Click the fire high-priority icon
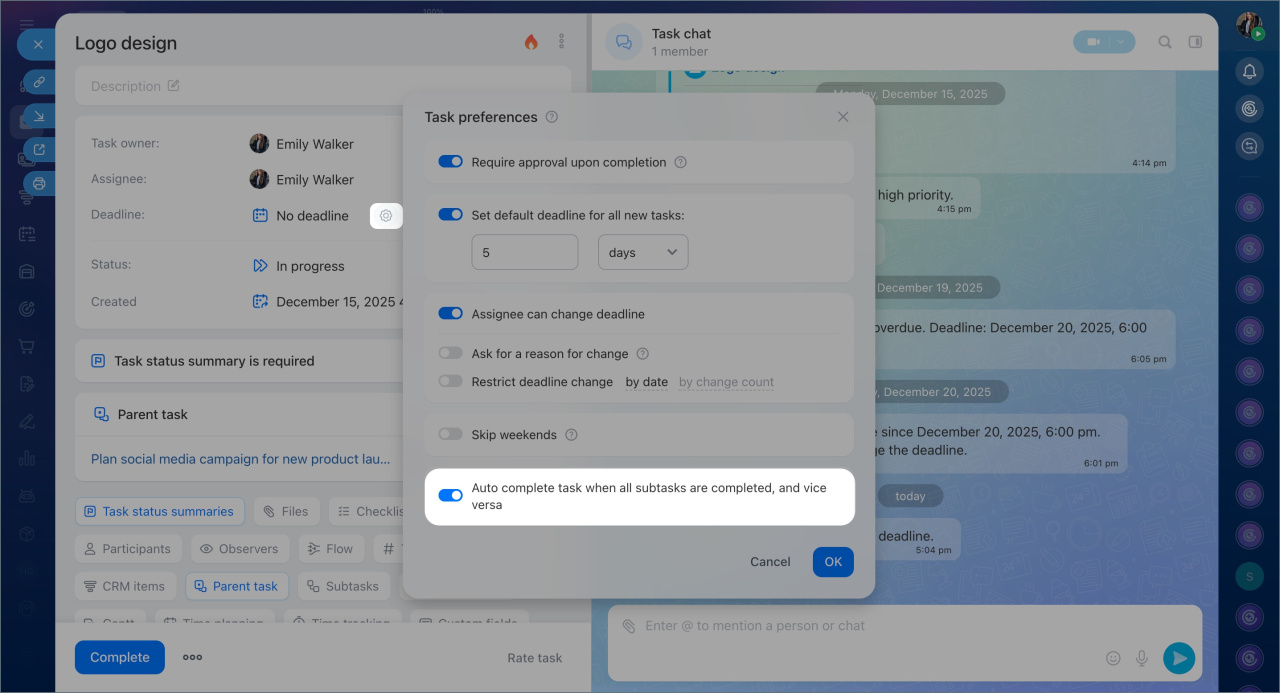 point(531,42)
